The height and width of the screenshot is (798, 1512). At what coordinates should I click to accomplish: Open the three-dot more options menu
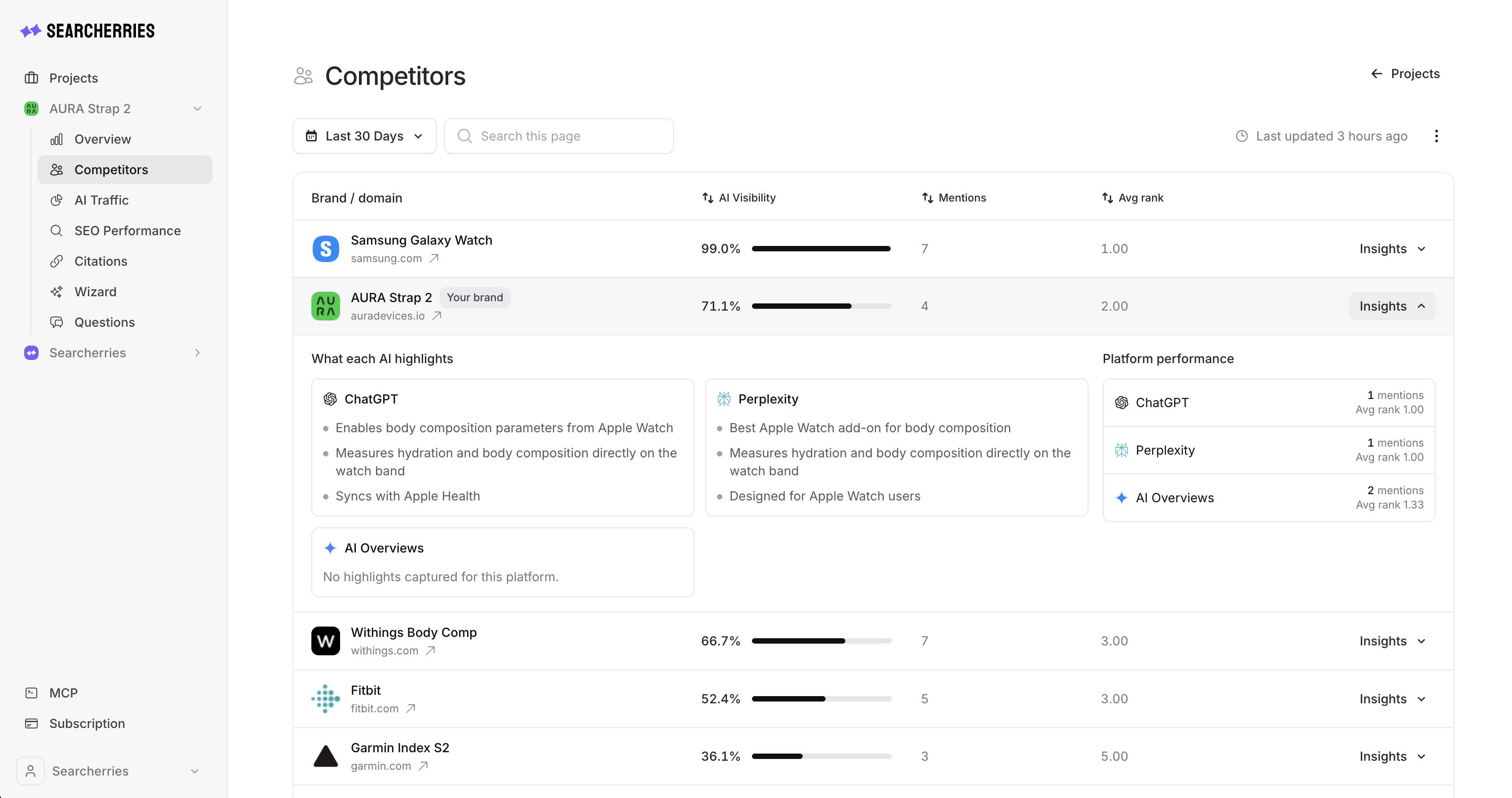click(x=1436, y=136)
